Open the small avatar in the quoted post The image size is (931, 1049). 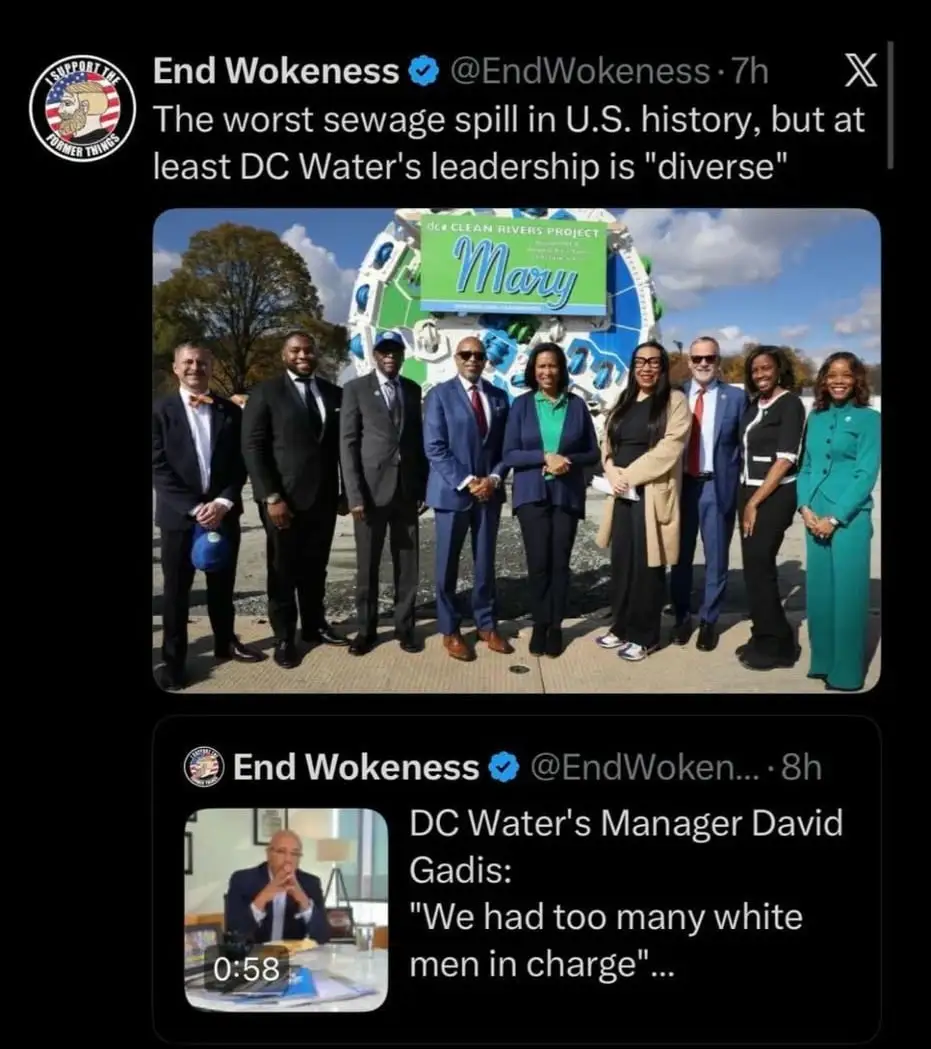pyautogui.click(x=203, y=767)
